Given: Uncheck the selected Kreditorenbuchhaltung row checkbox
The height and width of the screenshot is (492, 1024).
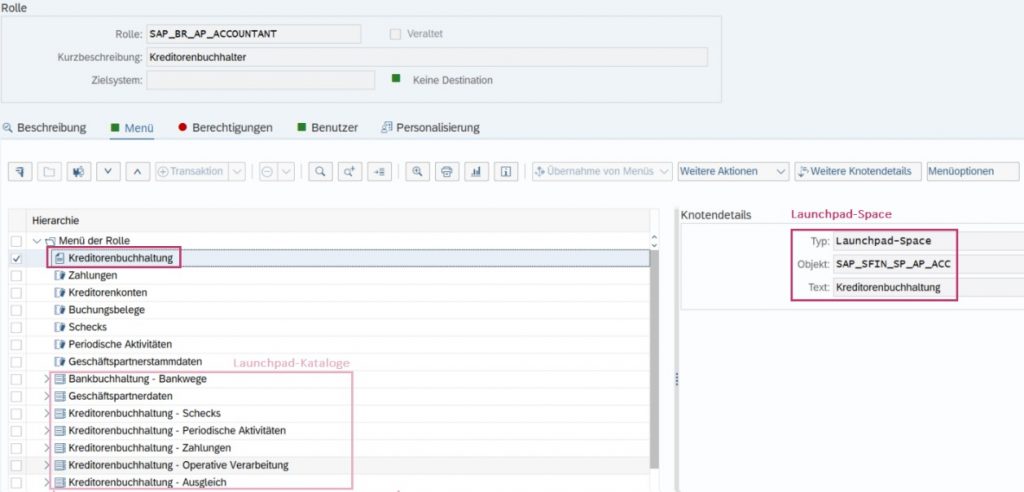Looking at the screenshot, I should 16,258.
